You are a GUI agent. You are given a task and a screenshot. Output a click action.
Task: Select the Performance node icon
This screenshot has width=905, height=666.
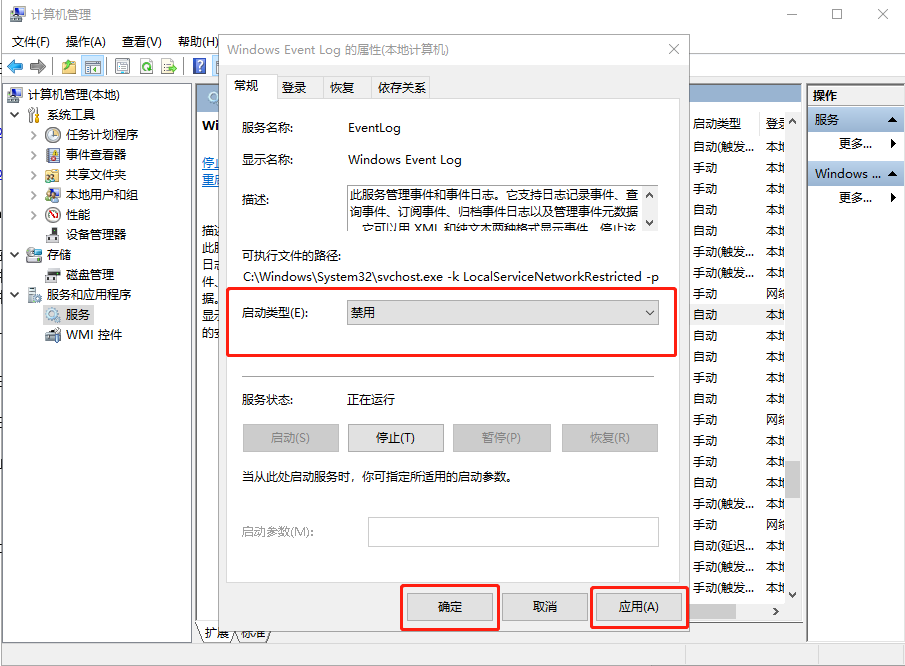click(x=53, y=215)
